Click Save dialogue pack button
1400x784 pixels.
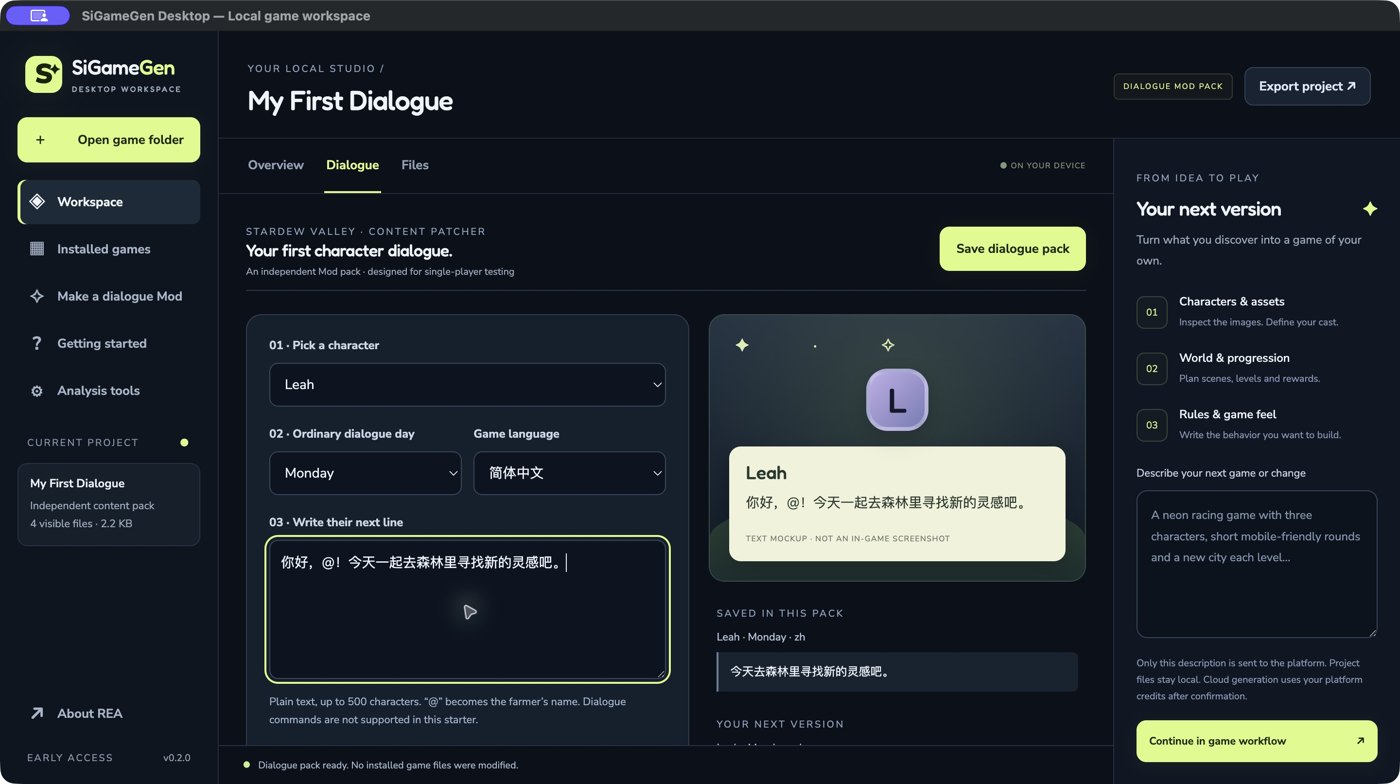pos(1012,249)
